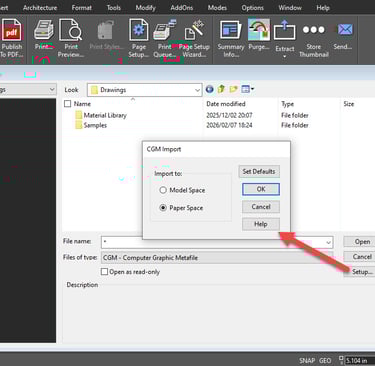Screen dimensions: 375x366
Task: Enable Open as read-only checkbox
Action: pyautogui.click(x=104, y=272)
